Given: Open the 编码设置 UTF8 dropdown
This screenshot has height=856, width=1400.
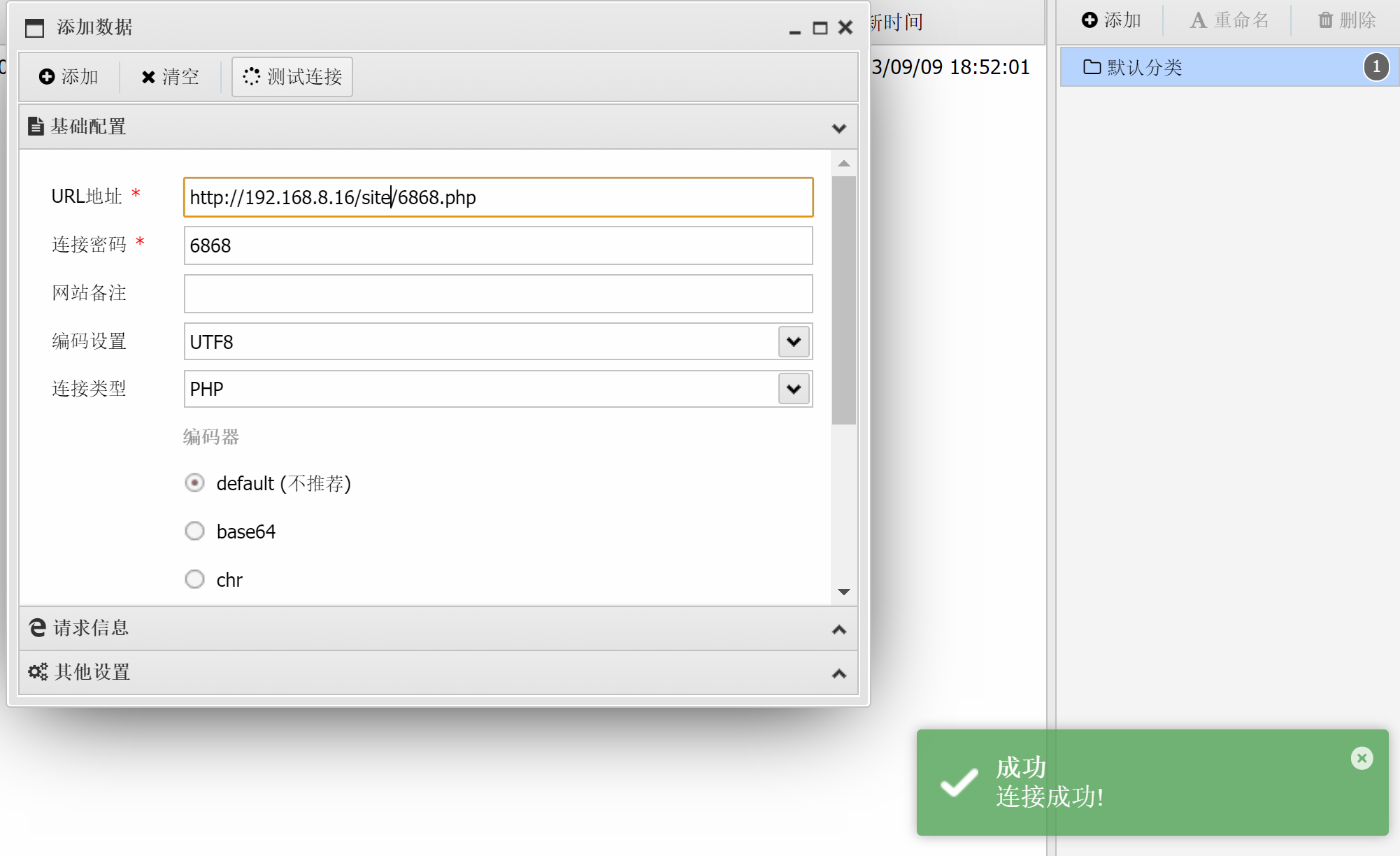Looking at the screenshot, I should pyautogui.click(x=794, y=341).
